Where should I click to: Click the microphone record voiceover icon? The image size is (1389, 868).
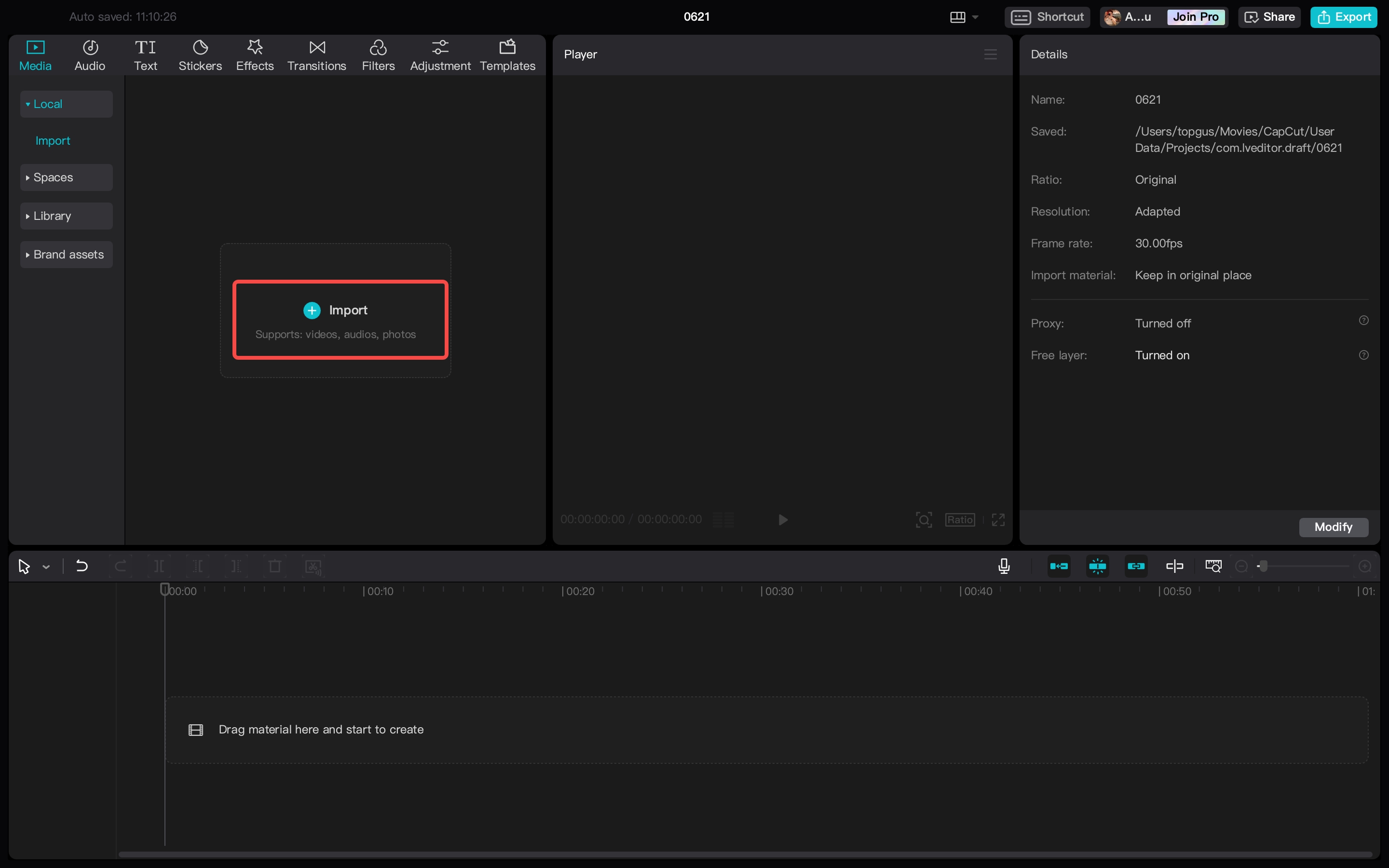(x=1004, y=566)
